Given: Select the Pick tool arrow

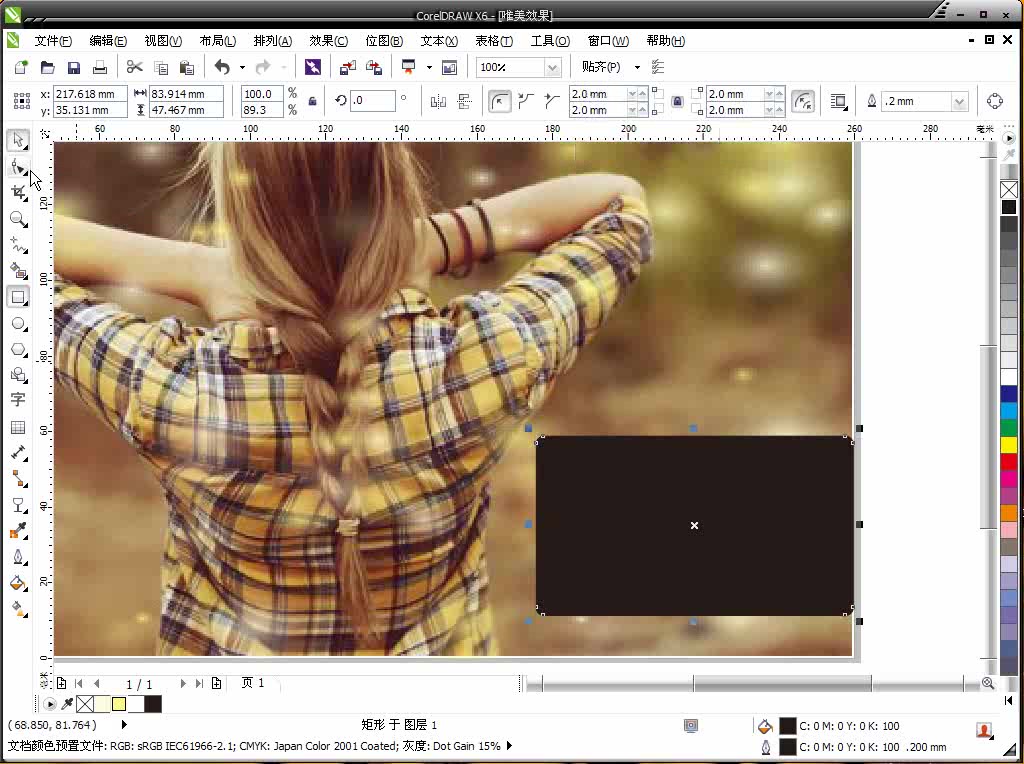Looking at the screenshot, I should (x=18, y=140).
